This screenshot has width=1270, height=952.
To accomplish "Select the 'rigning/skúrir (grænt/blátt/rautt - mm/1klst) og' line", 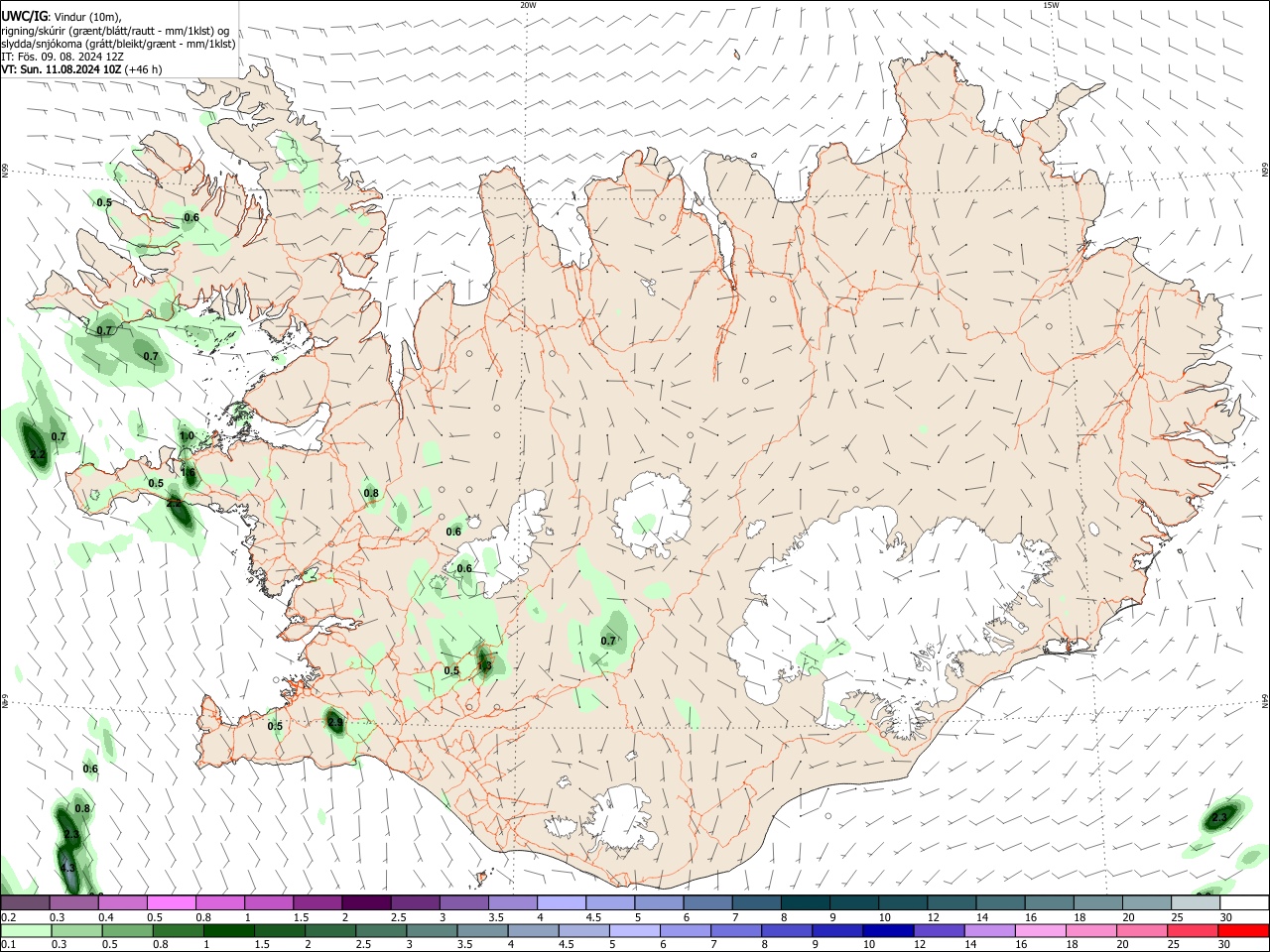I will point(115,31).
